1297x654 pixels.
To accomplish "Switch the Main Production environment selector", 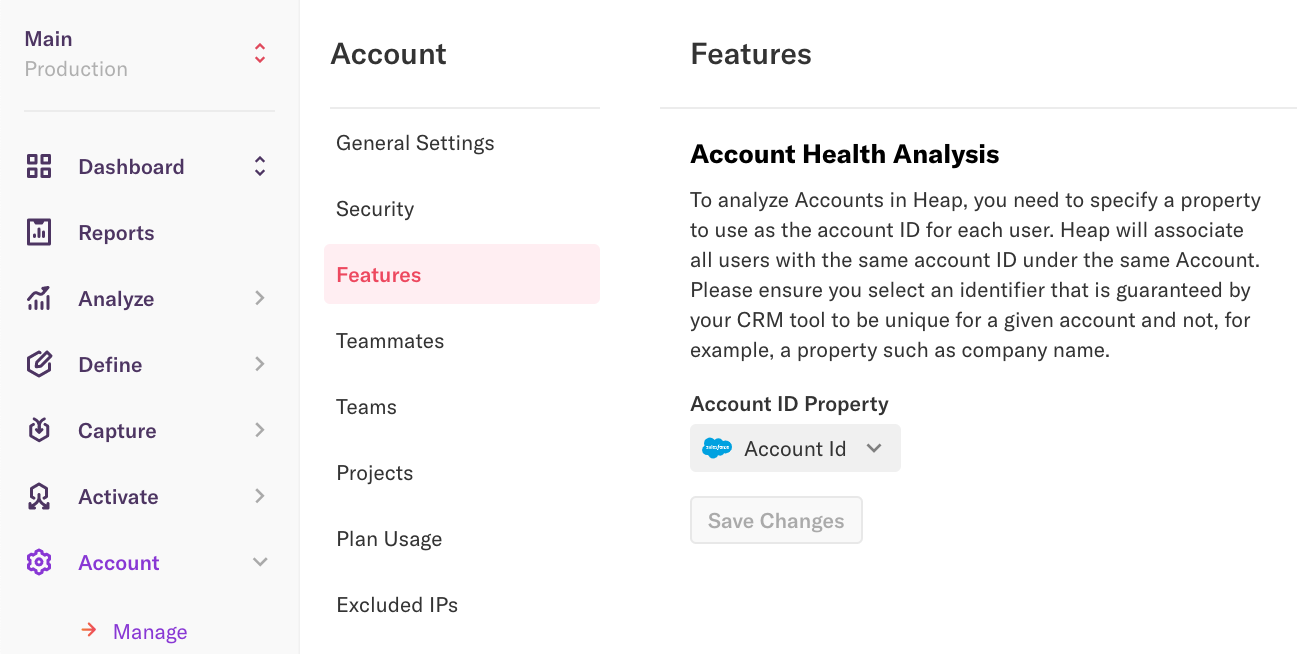I will pos(259,53).
